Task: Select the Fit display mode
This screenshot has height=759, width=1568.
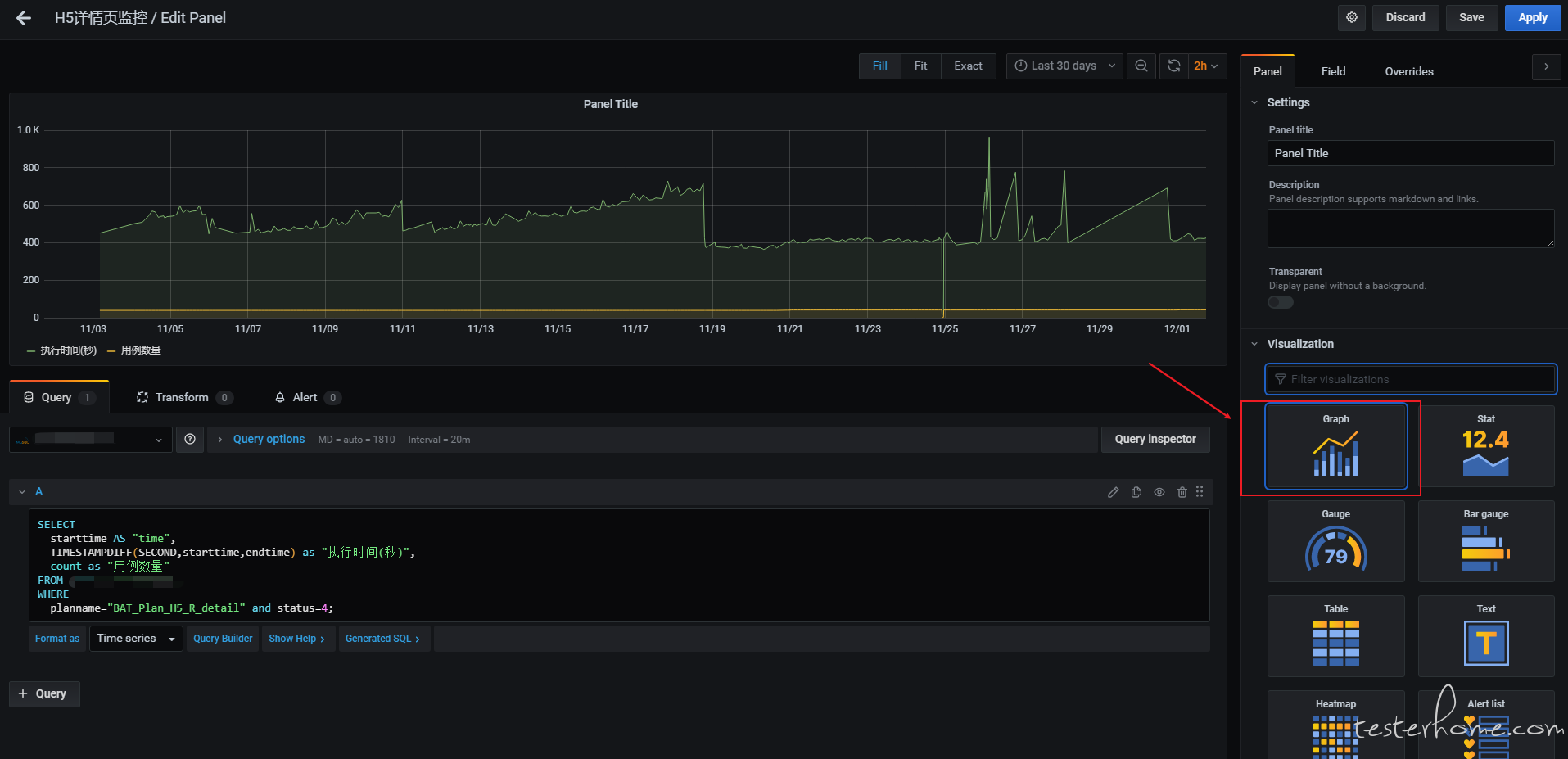Action: (x=921, y=66)
